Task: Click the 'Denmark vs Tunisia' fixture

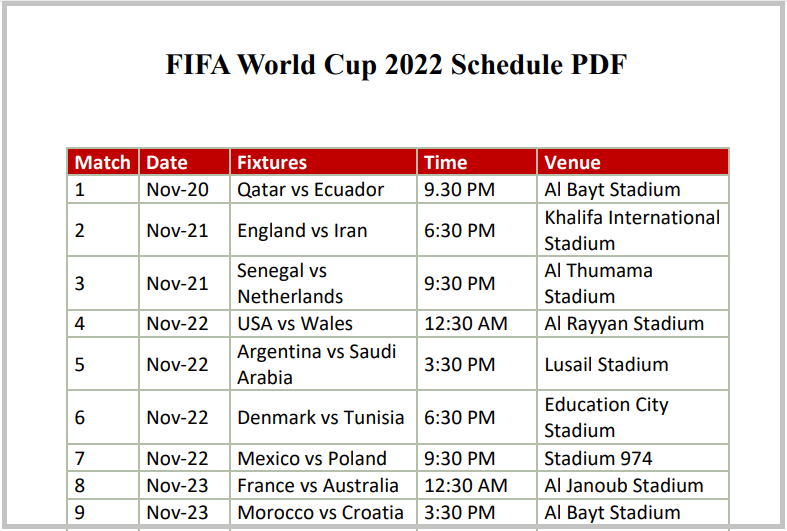Action: [321, 418]
